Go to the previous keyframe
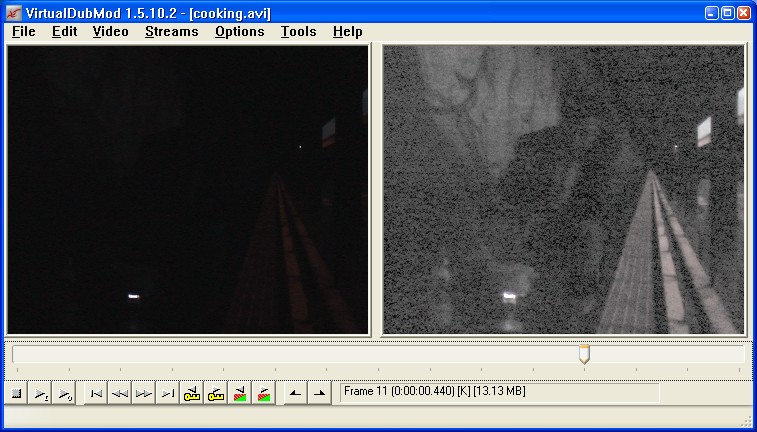 point(192,393)
